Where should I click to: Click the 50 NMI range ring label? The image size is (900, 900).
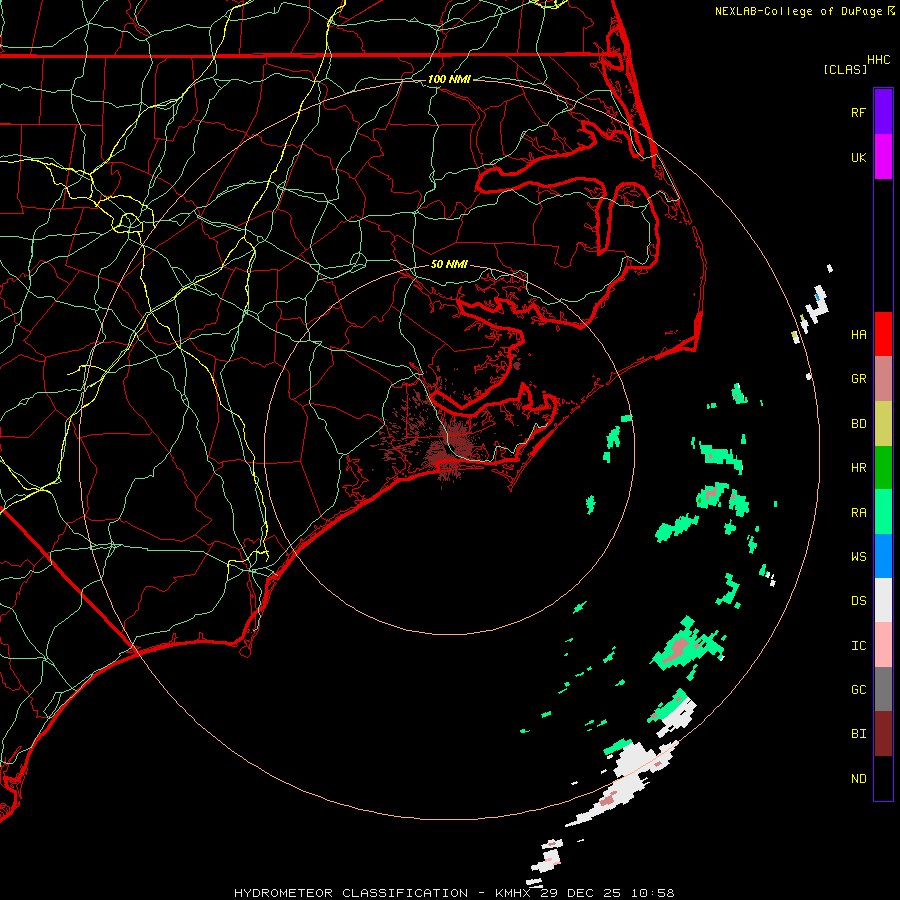pos(449,264)
